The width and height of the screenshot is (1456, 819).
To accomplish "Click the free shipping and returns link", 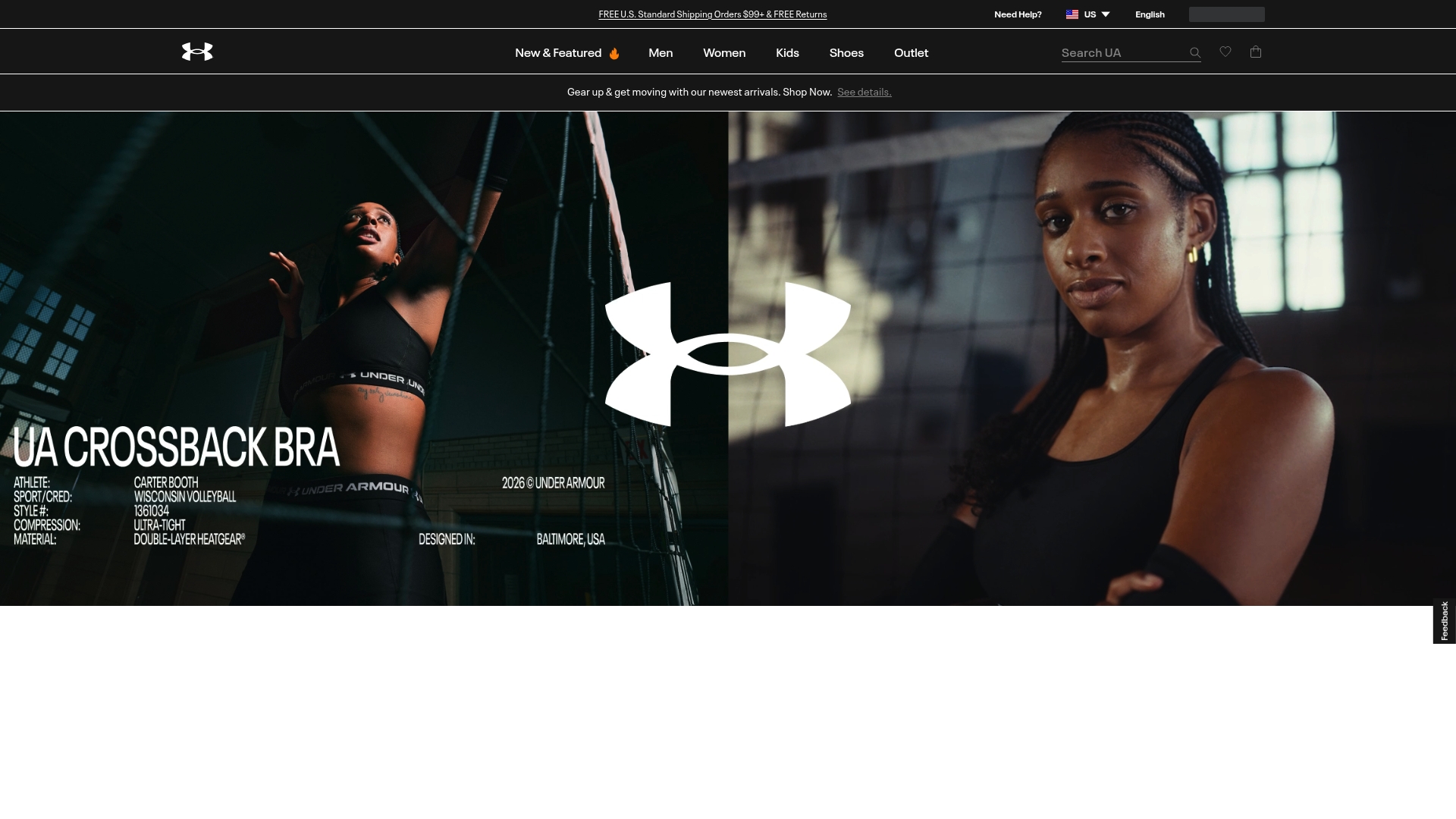I will (712, 14).
